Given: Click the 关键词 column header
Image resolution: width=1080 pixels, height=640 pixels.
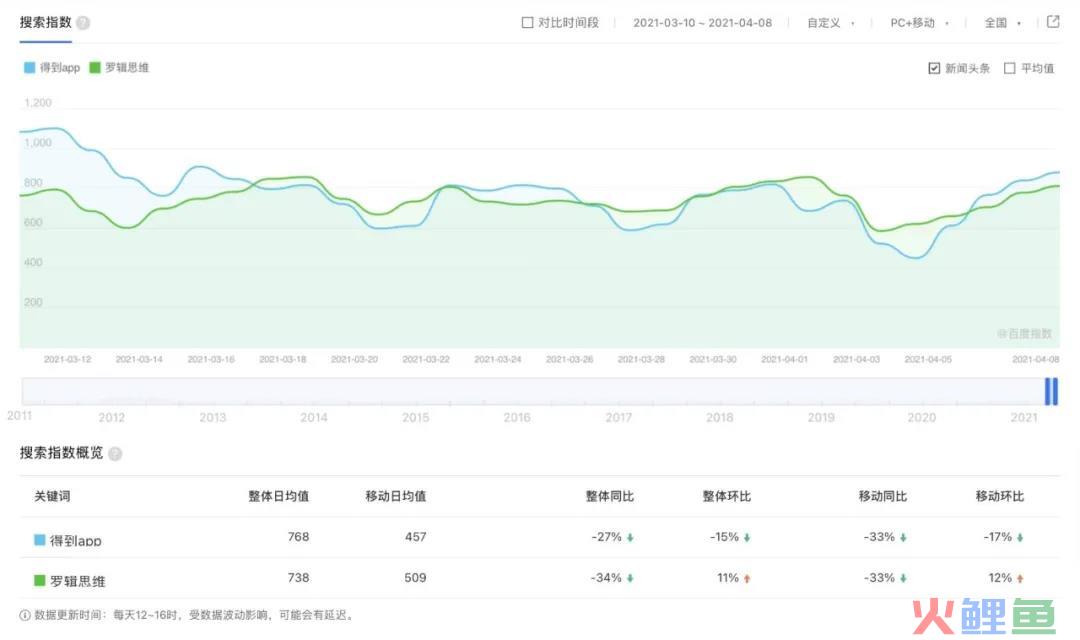Looking at the screenshot, I should pyautogui.click(x=52, y=496).
